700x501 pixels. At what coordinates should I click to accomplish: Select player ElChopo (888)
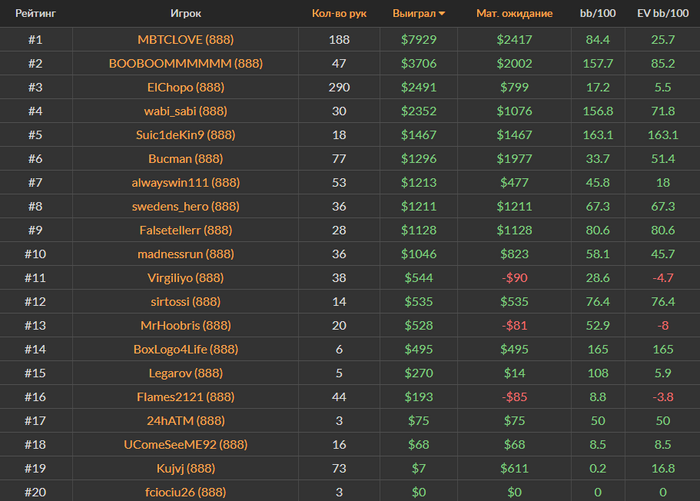pos(185,87)
